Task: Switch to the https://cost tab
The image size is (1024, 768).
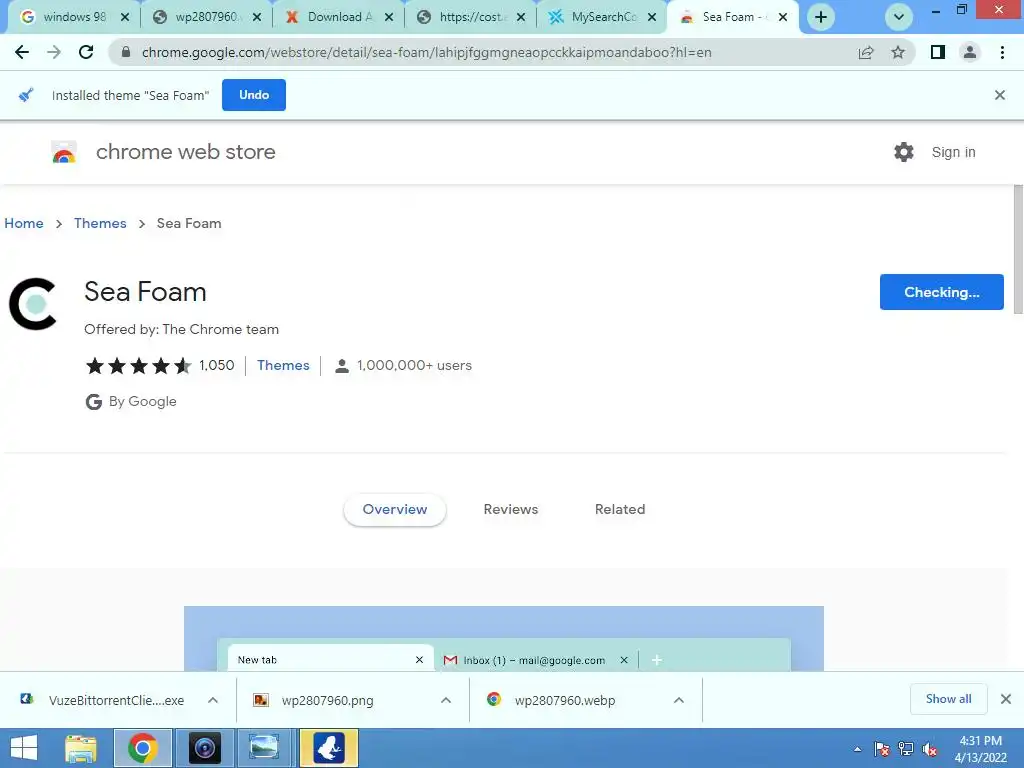Action: [x=470, y=17]
